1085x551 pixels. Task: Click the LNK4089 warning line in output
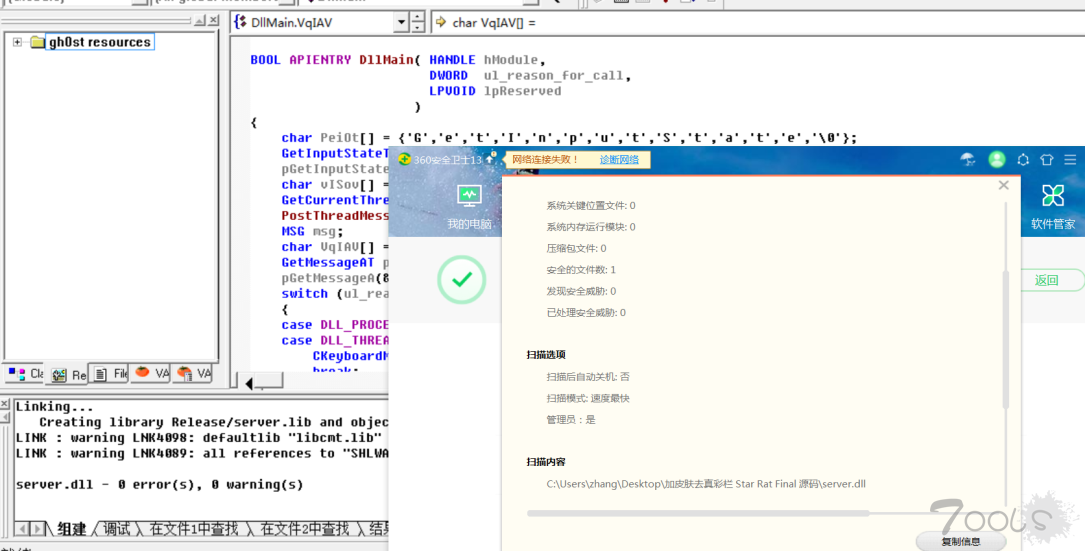coord(201,453)
